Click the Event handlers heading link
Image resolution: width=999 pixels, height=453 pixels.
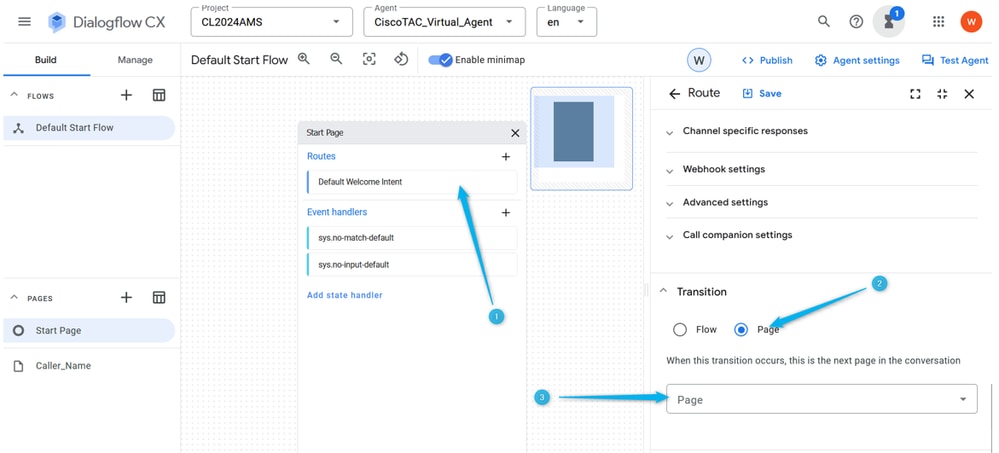pyautogui.click(x=337, y=212)
